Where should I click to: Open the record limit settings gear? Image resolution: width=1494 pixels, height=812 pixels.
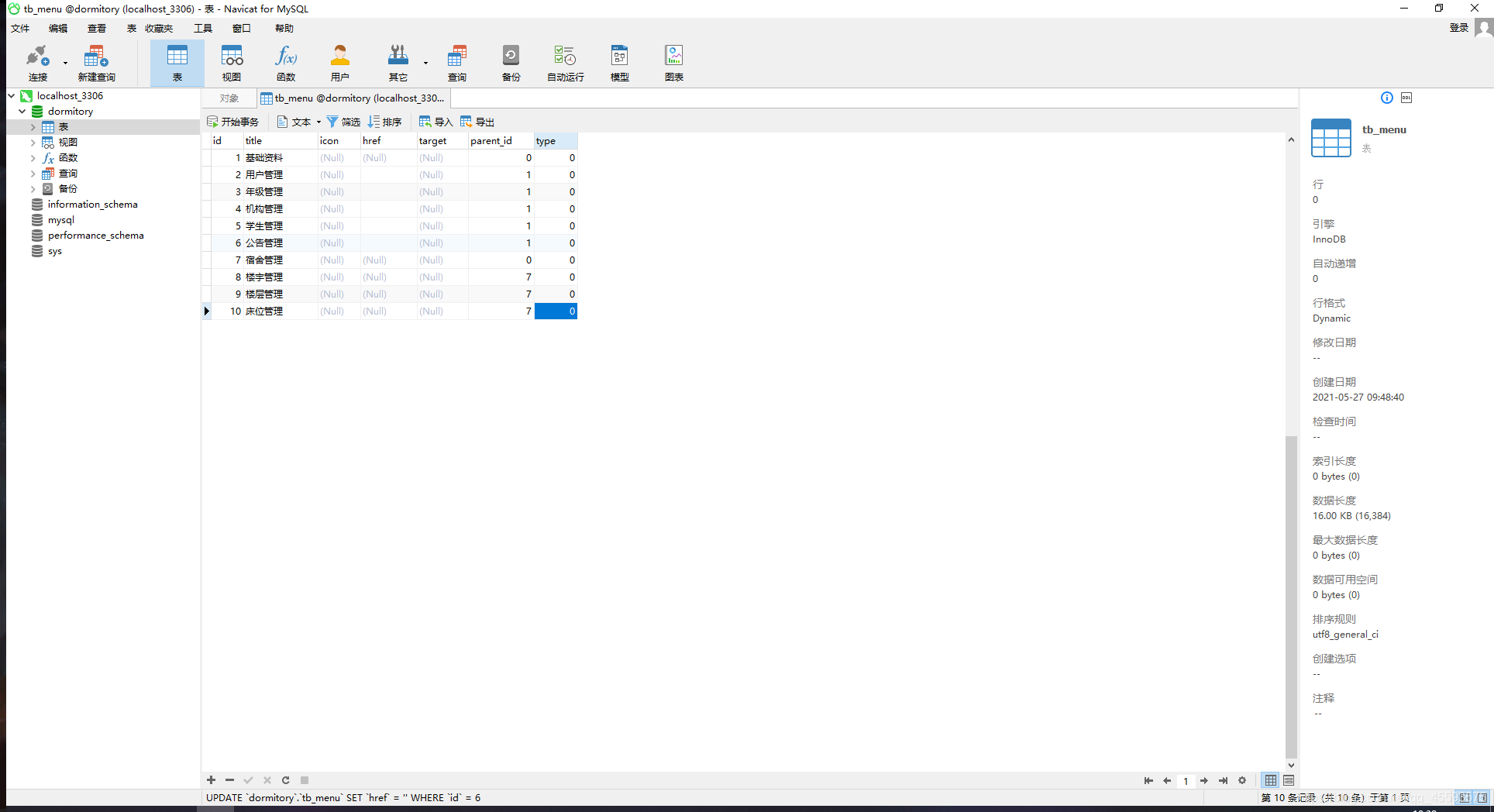coord(1242,780)
